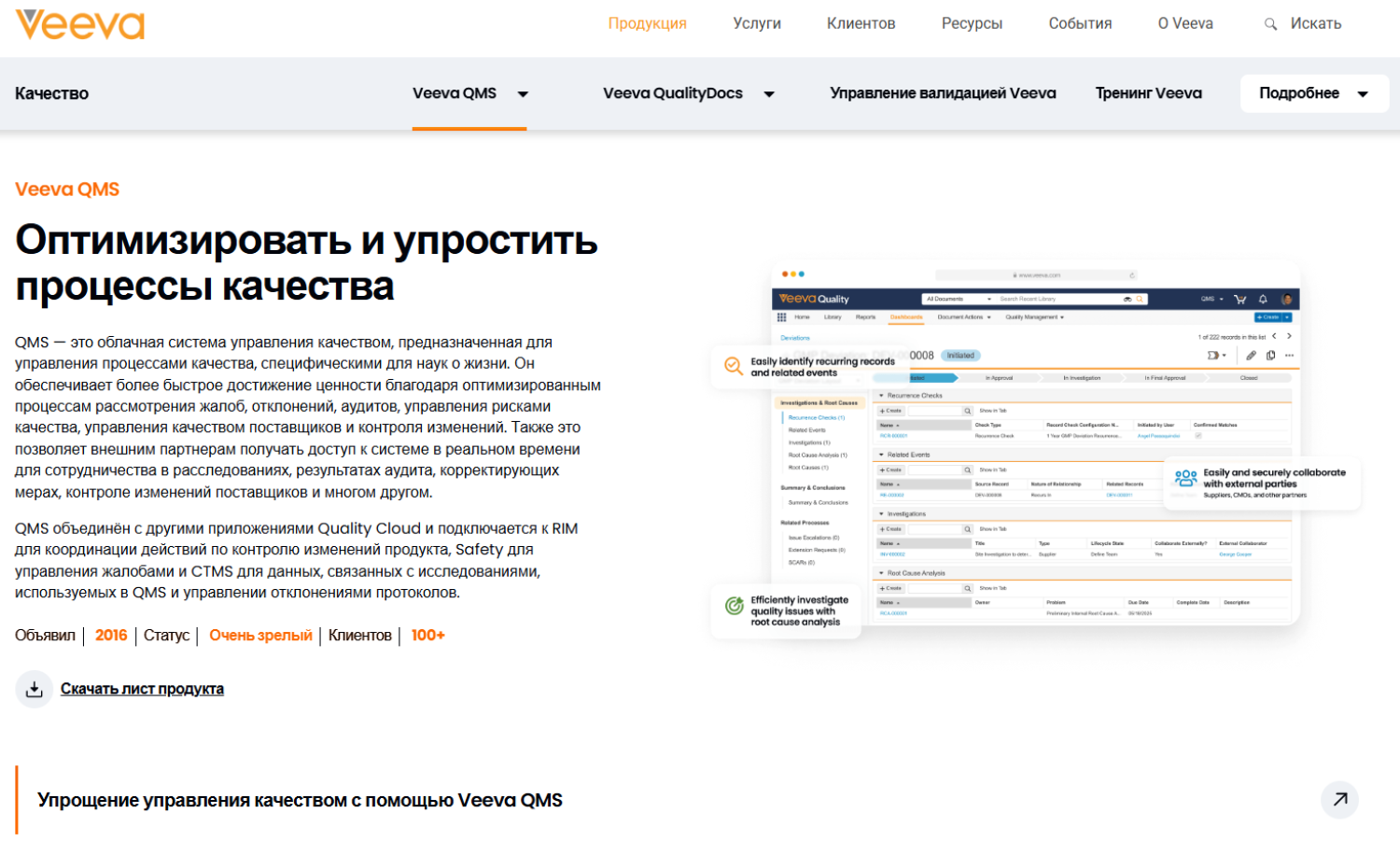Open the Услуги menu
The height and width of the screenshot is (841, 1400).
click(x=757, y=24)
